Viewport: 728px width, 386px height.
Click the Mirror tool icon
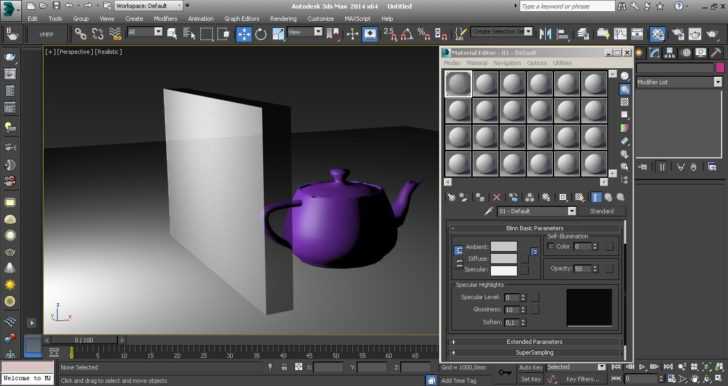pyautogui.click(x=545, y=34)
